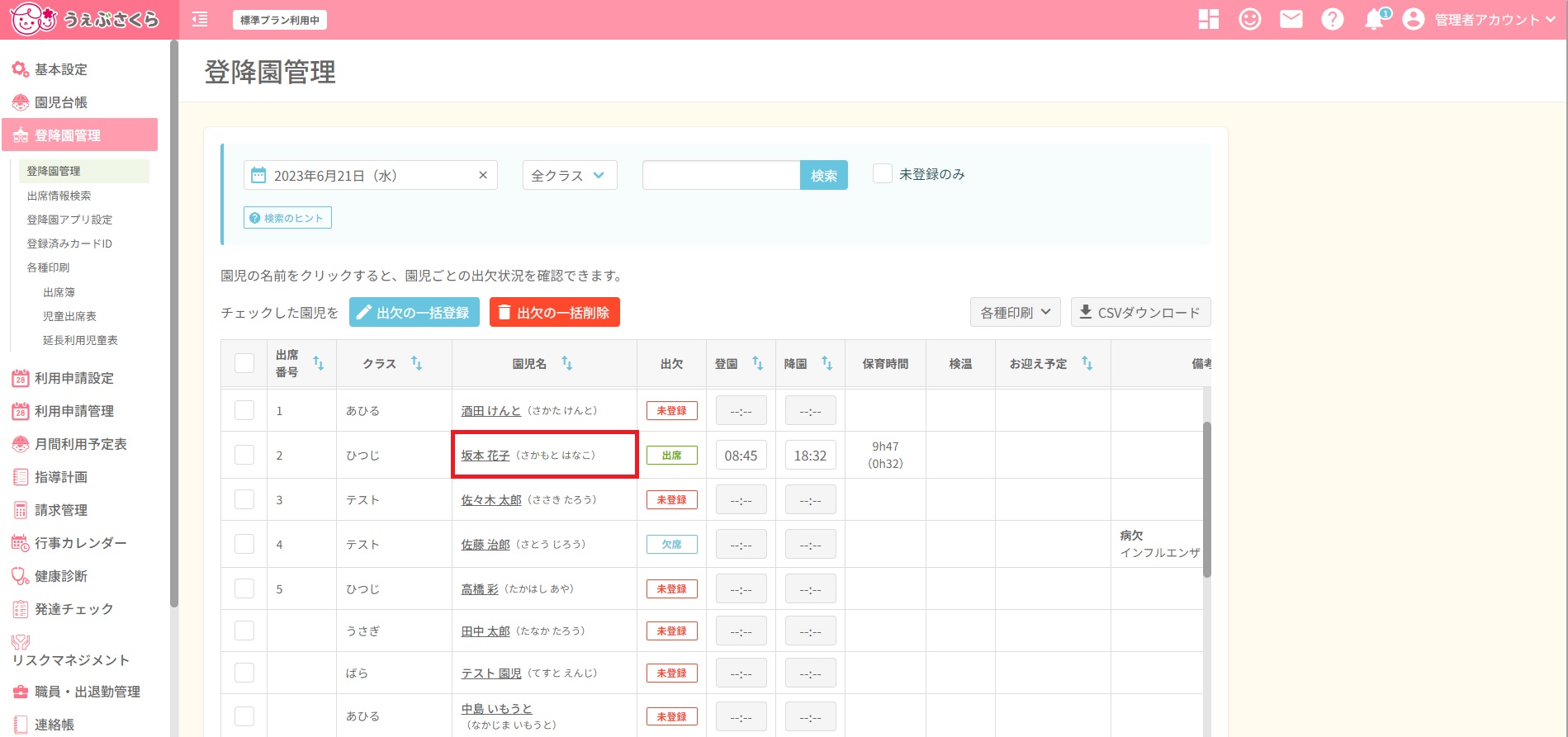Select 登降園アプリ設定 submenu item
1568x737 pixels.
(x=69, y=220)
